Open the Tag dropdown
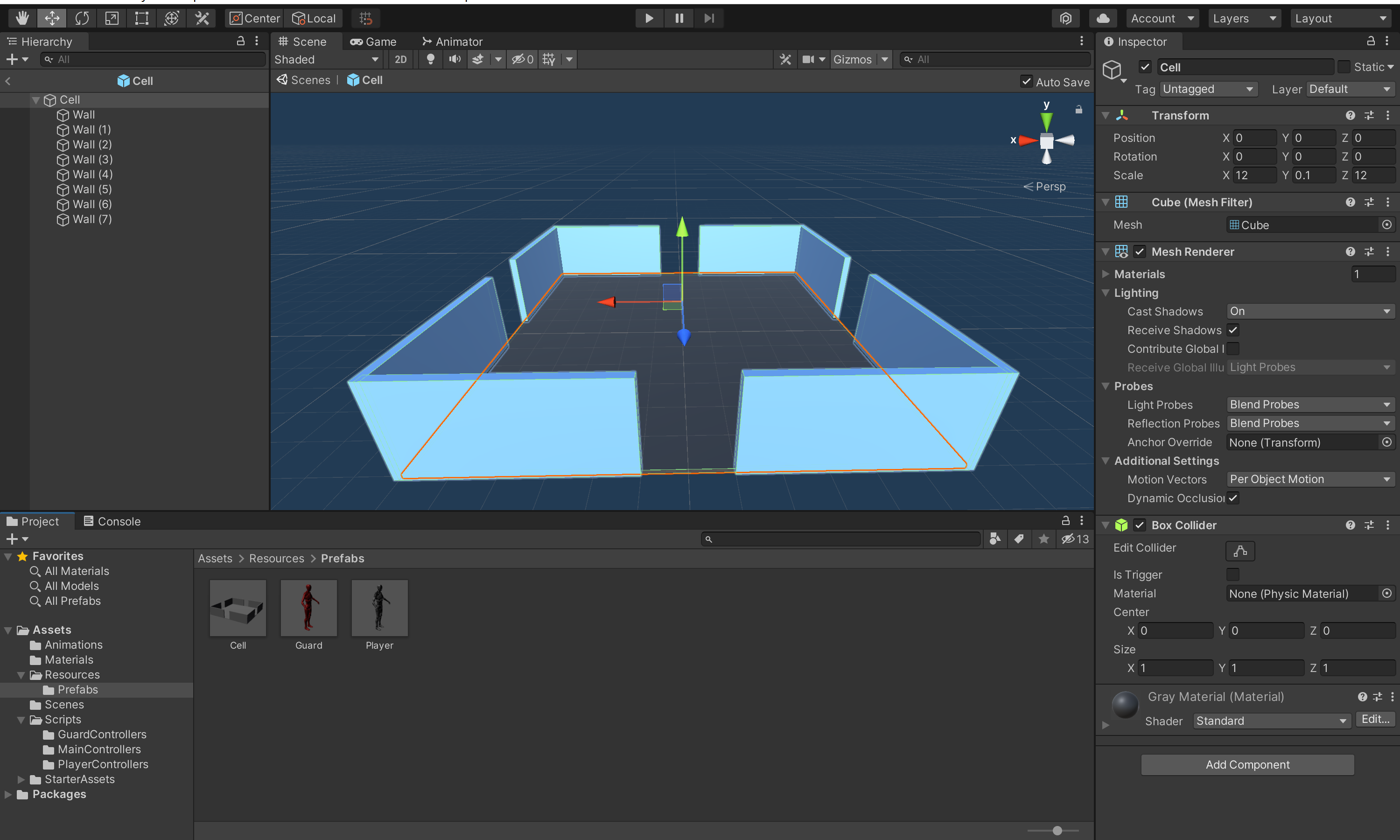The image size is (1400, 840). [x=1208, y=89]
